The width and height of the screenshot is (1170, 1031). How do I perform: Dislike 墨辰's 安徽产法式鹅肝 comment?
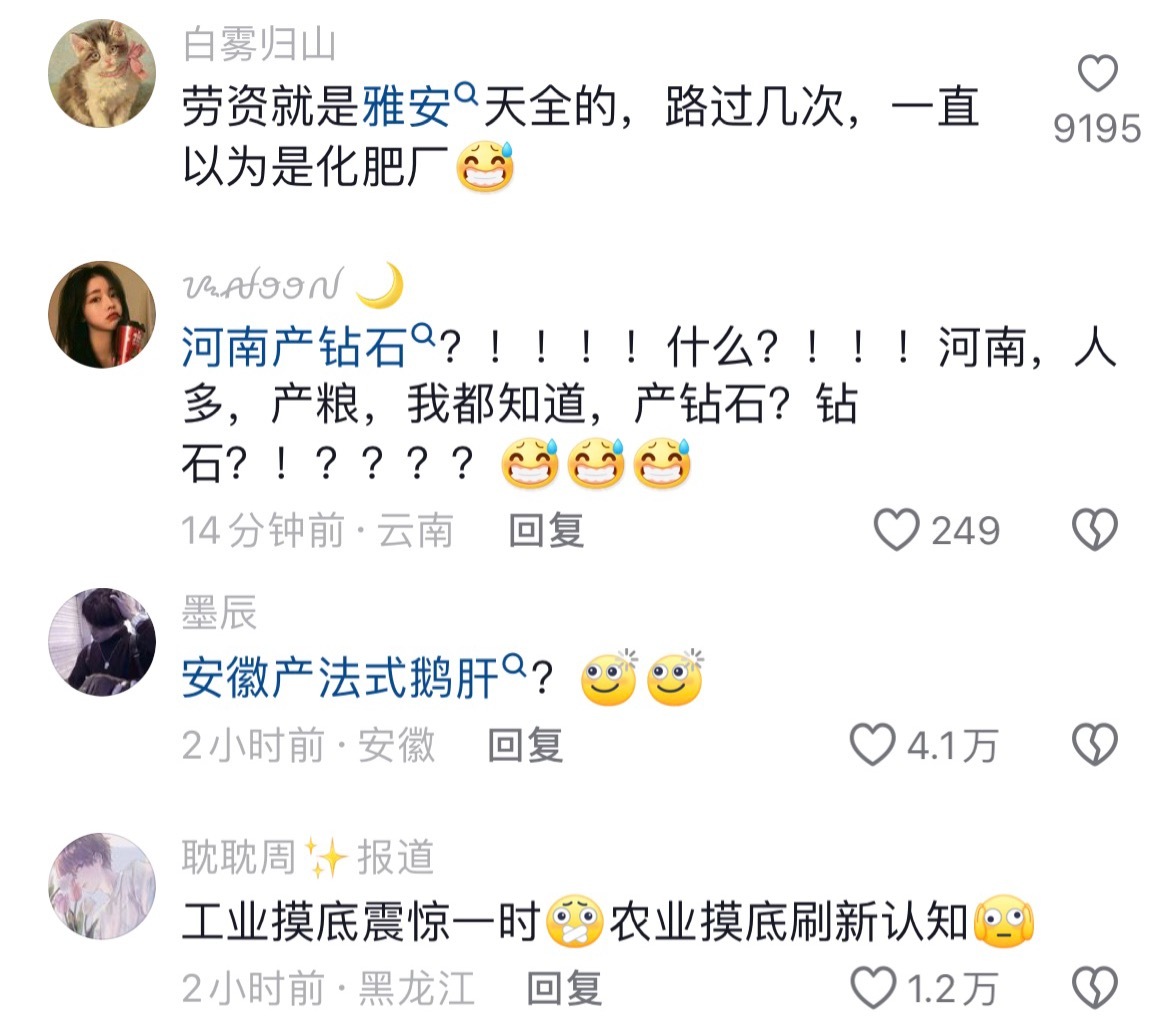(1095, 745)
